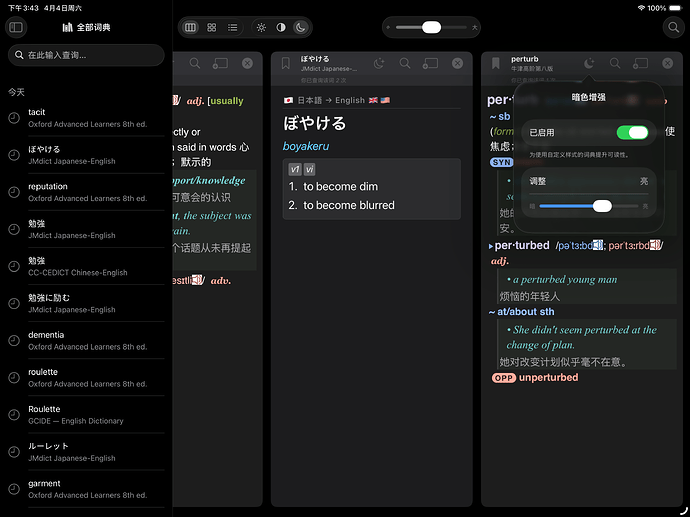The image size is (690, 517).
Task: Select dark appearance mode (moon icon)
Action: point(300,27)
